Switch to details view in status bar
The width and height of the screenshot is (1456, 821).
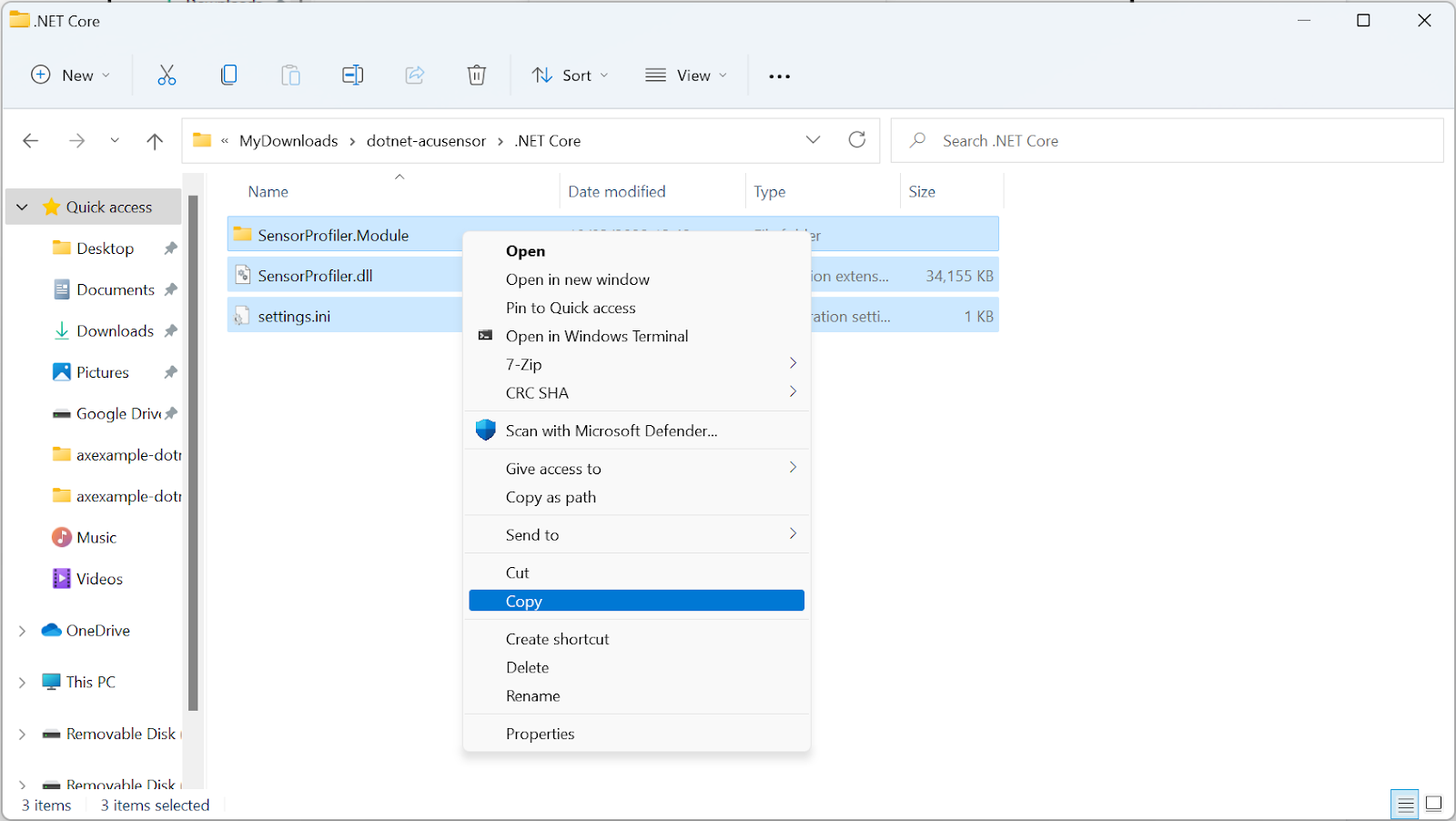pos(1405,804)
